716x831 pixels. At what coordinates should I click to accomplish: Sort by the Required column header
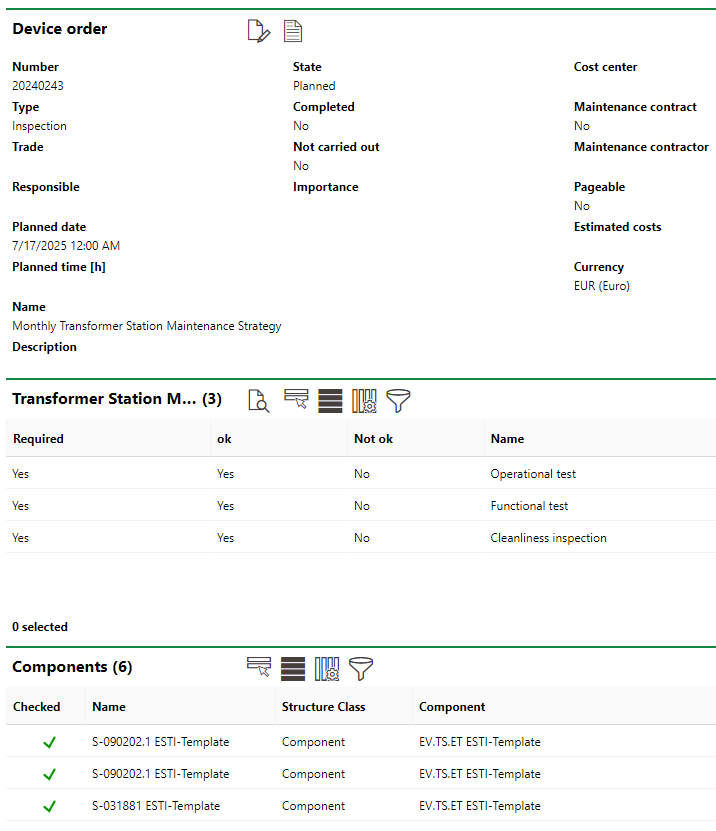tap(38, 439)
